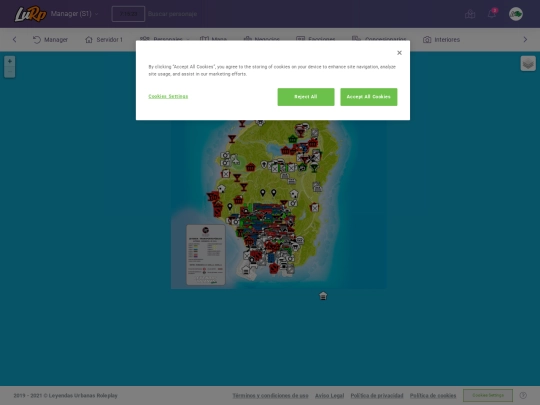
Task: Click the LuRP logo
Action: (x=30, y=14)
